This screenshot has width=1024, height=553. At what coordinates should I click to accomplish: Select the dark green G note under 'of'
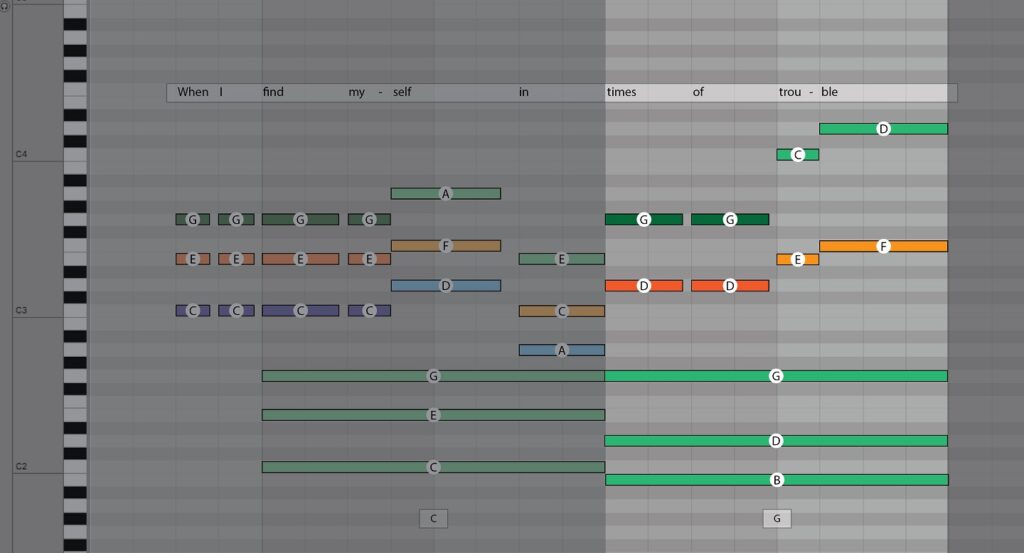click(x=730, y=219)
